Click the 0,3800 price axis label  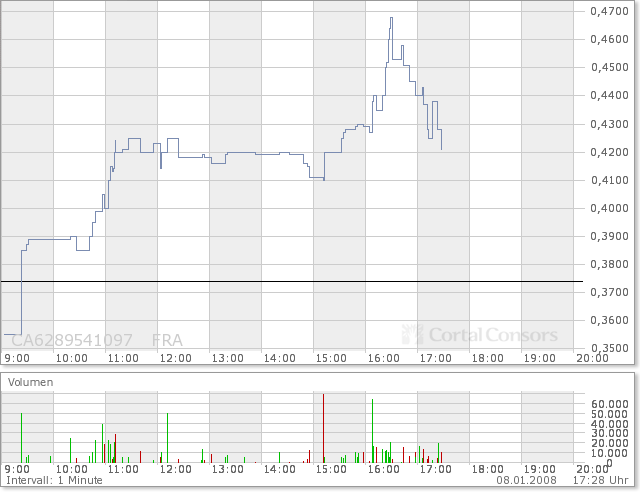pyautogui.click(x=609, y=265)
